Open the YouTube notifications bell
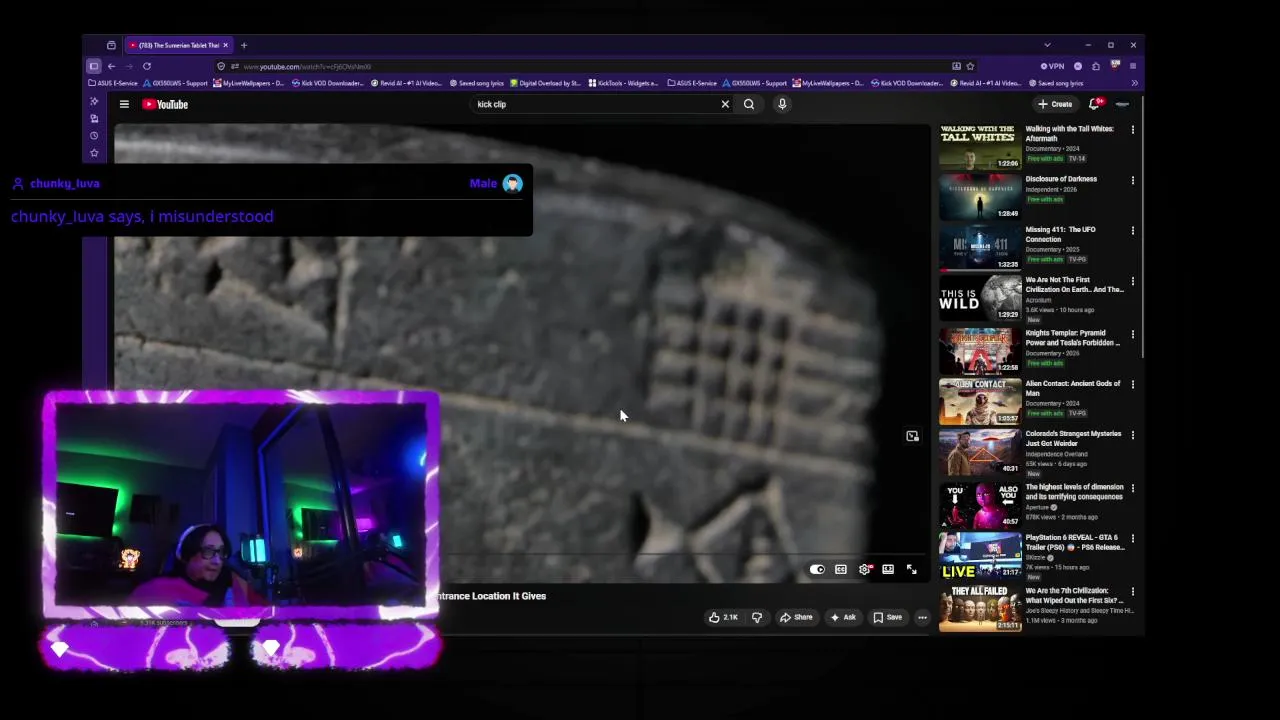Viewport: 1280px width, 720px height. pyautogui.click(x=1095, y=104)
